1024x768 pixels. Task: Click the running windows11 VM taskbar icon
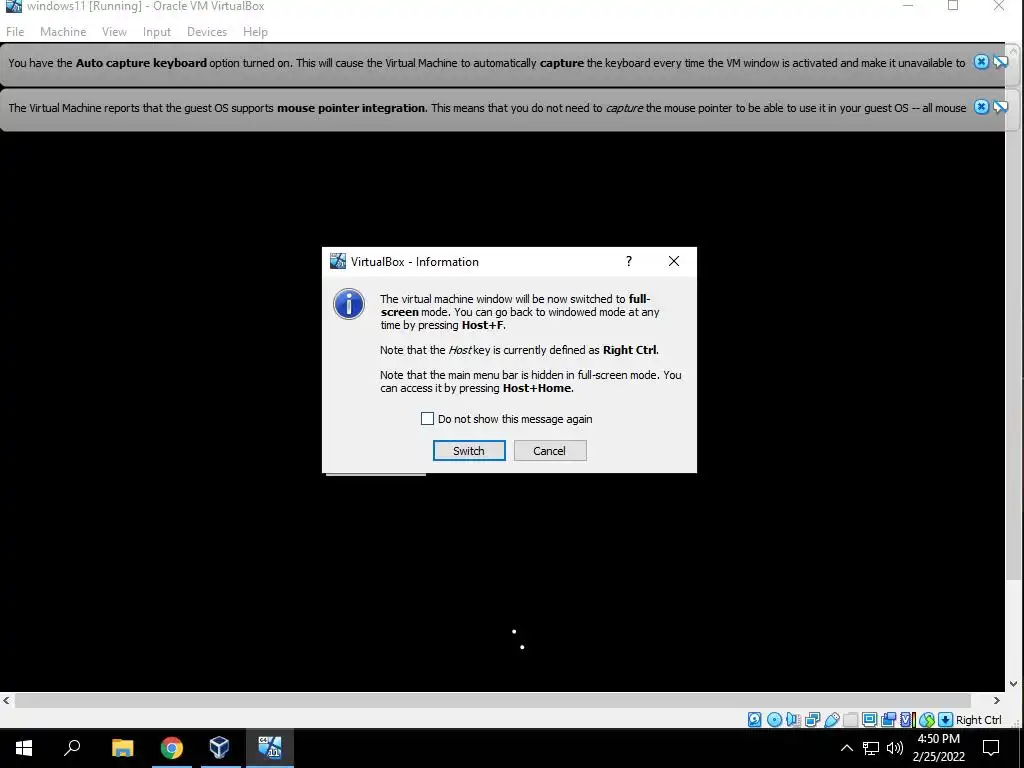(x=270, y=748)
